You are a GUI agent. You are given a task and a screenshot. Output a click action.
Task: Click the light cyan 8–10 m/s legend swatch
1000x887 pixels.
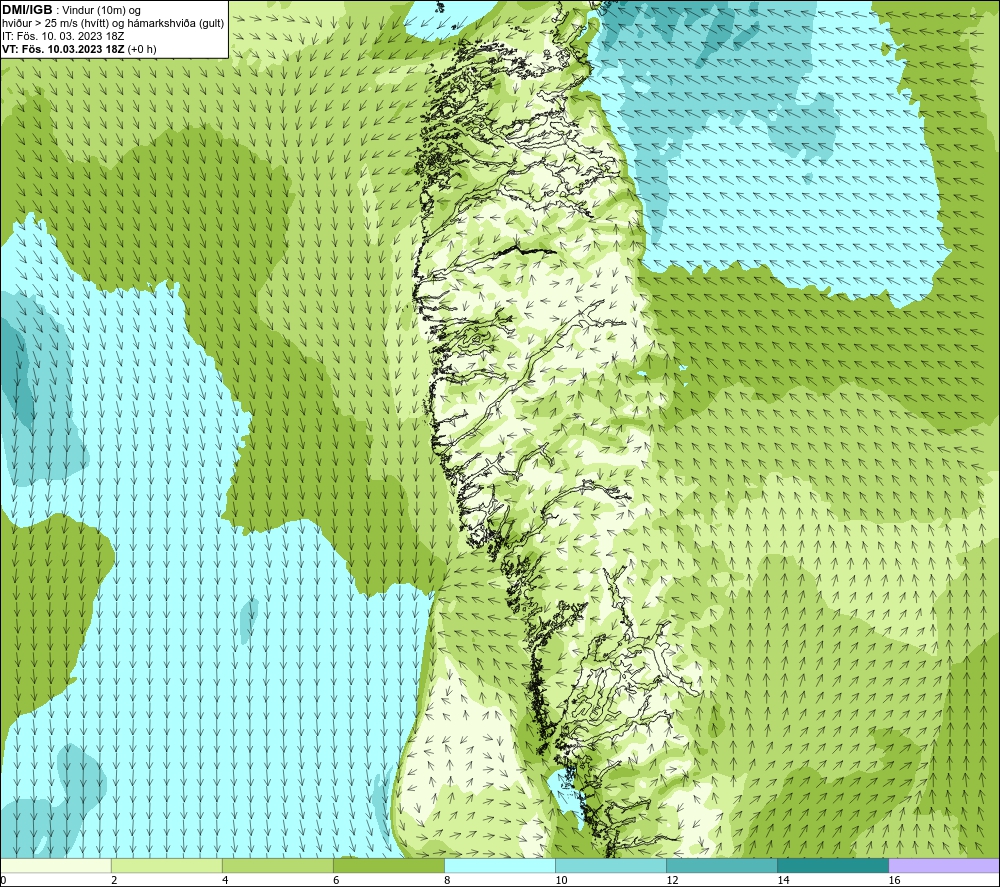[x=500, y=865]
